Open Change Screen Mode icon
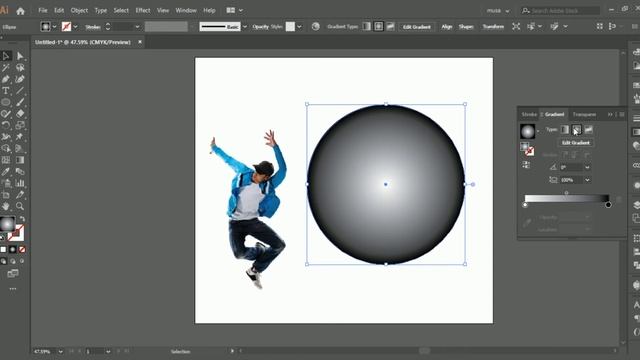 pos(13,273)
